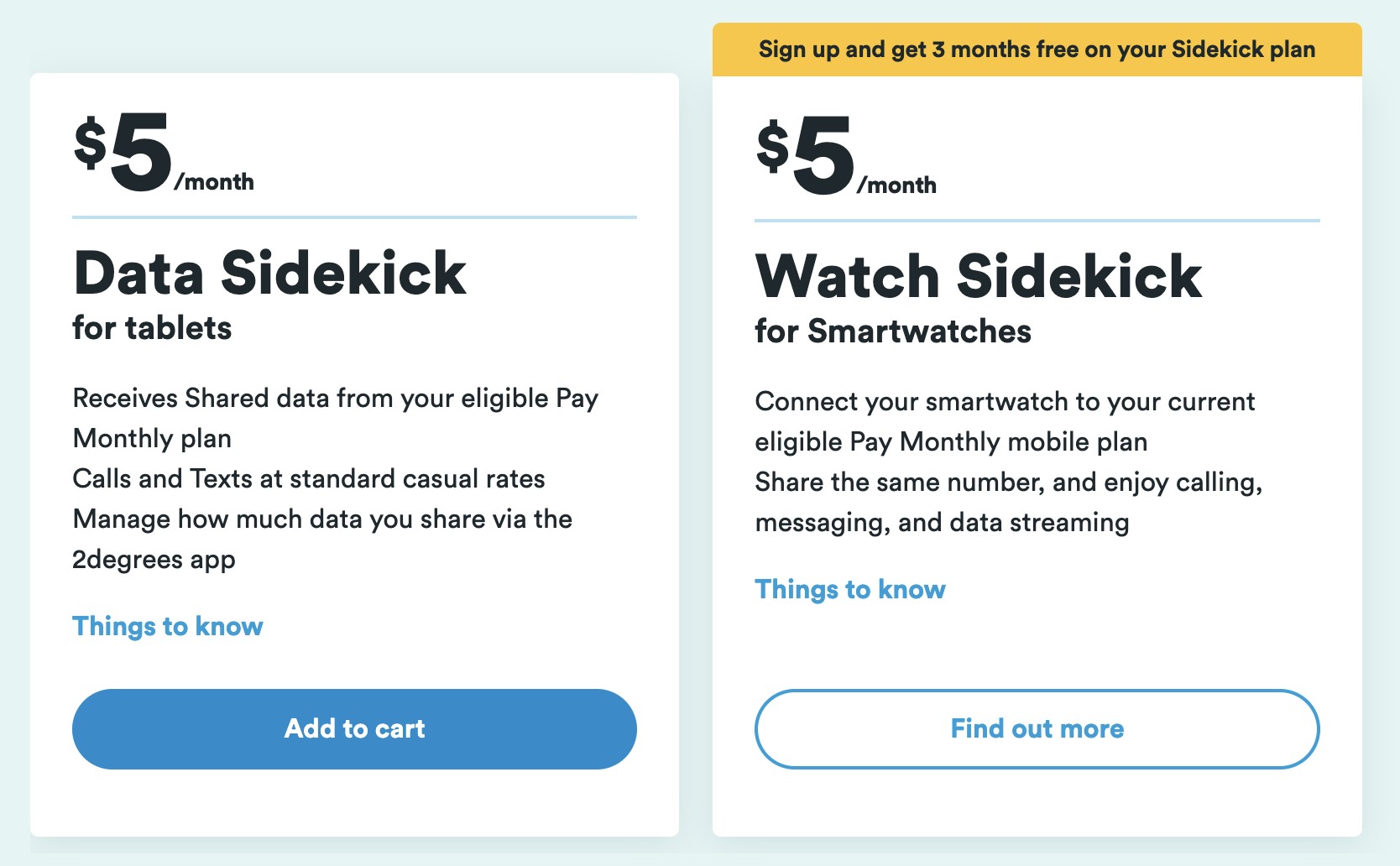1400x866 pixels.
Task: Open Things to know under Data Sidekick
Action: click(168, 626)
